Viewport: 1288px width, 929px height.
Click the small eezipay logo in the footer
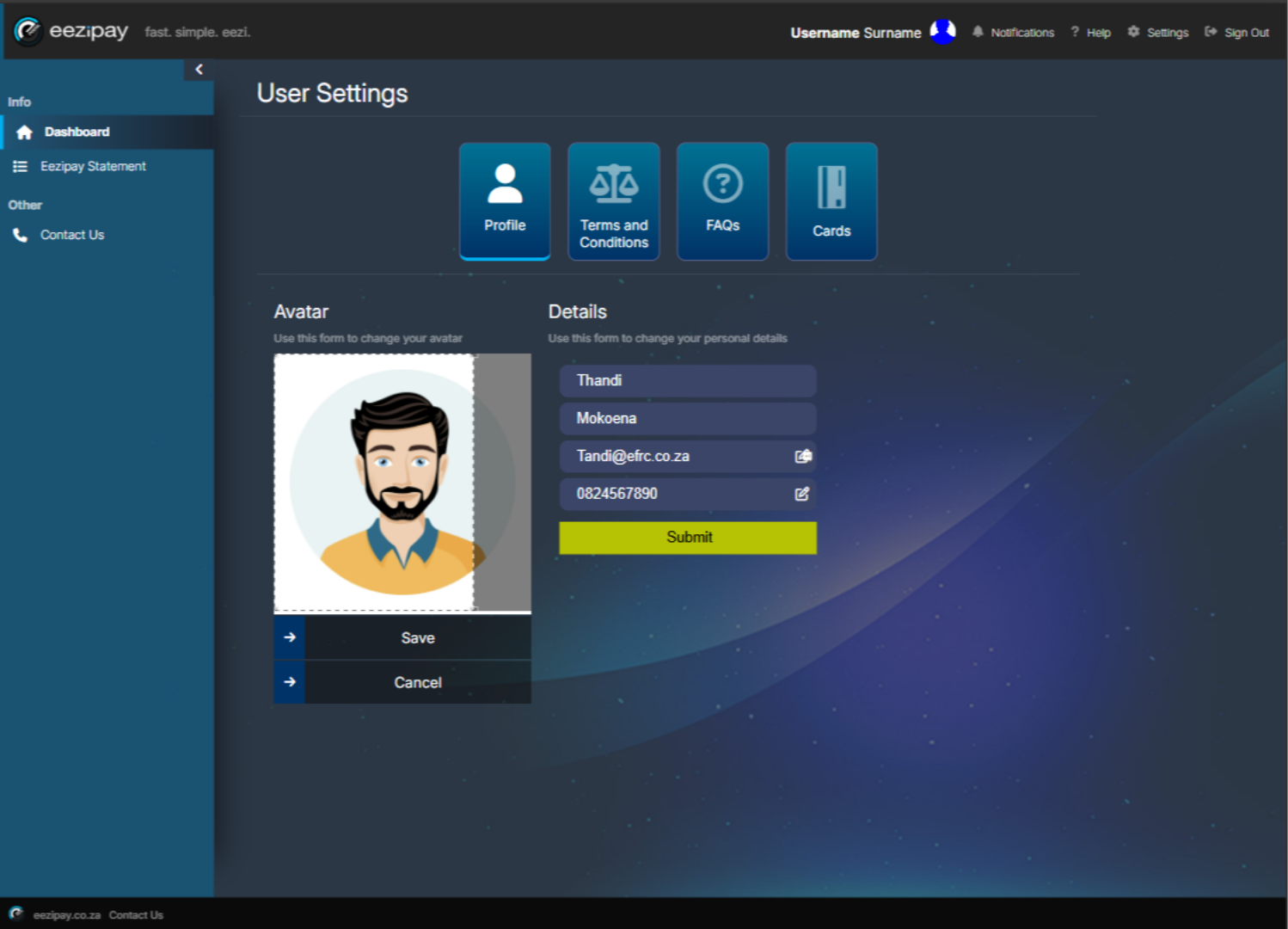(x=16, y=914)
